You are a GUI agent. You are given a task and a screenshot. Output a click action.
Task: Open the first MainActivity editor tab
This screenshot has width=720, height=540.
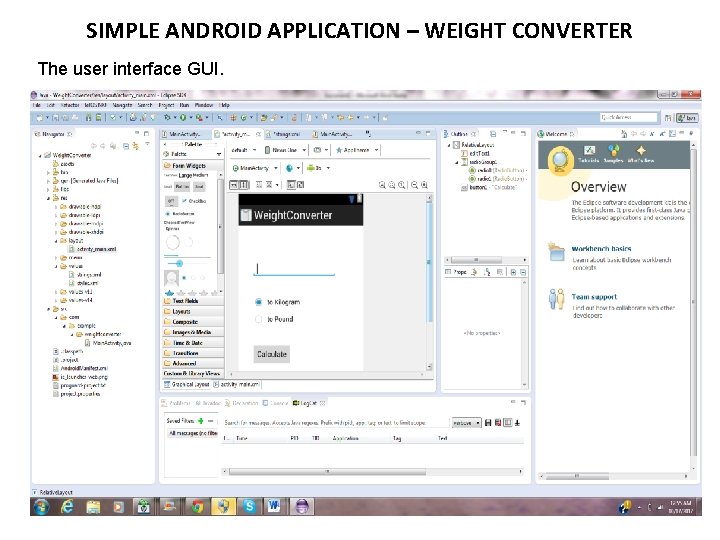click(x=182, y=134)
